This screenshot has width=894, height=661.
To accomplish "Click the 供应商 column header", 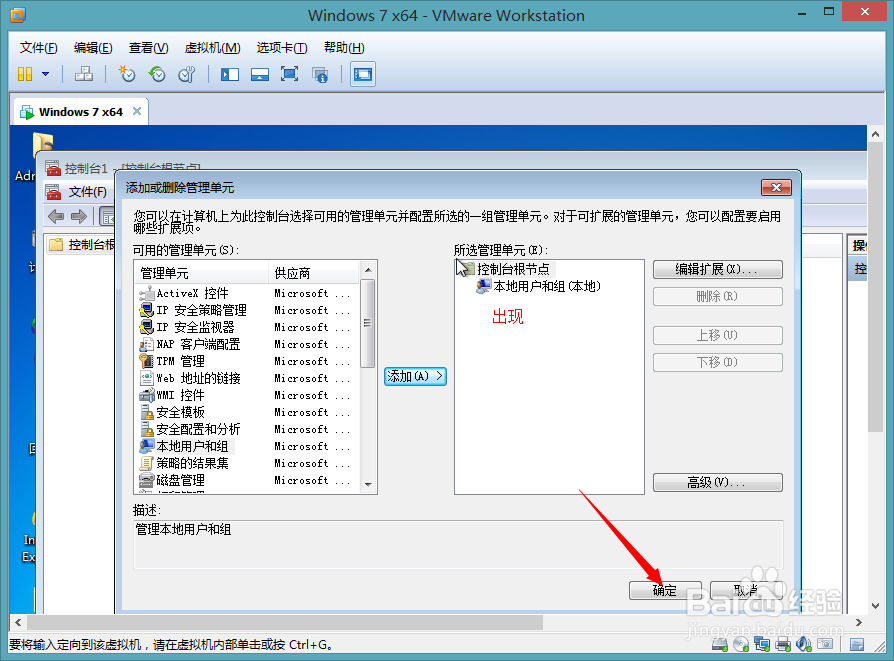I will 314,273.
